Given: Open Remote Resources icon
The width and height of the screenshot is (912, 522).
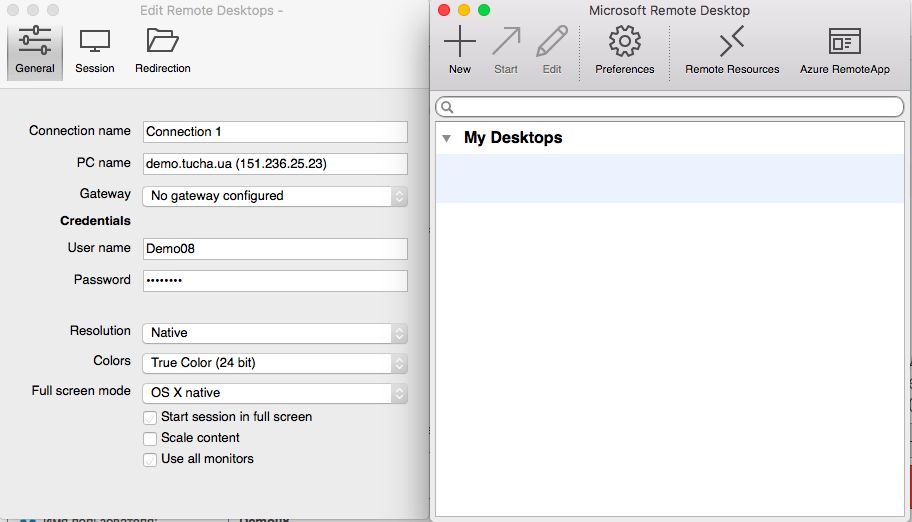Looking at the screenshot, I should [x=732, y=43].
